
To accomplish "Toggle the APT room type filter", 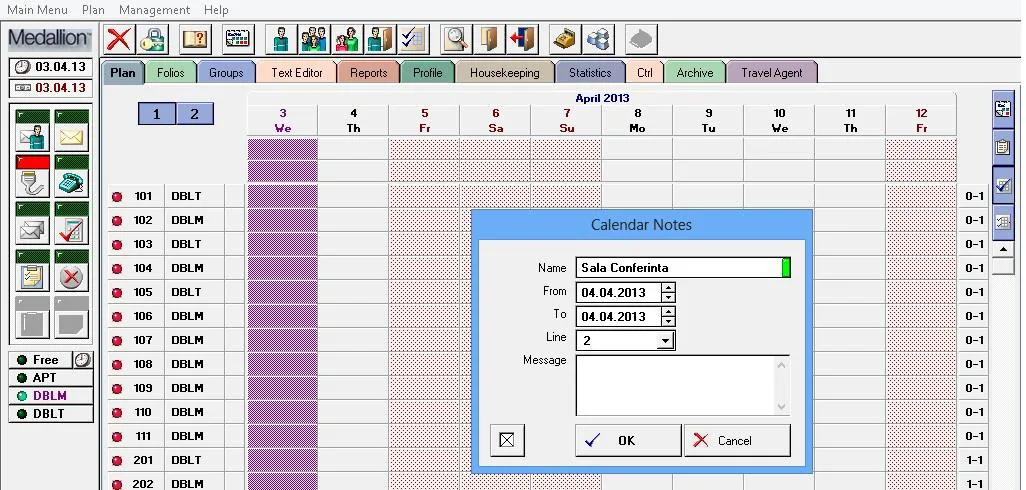I will pos(51,377).
